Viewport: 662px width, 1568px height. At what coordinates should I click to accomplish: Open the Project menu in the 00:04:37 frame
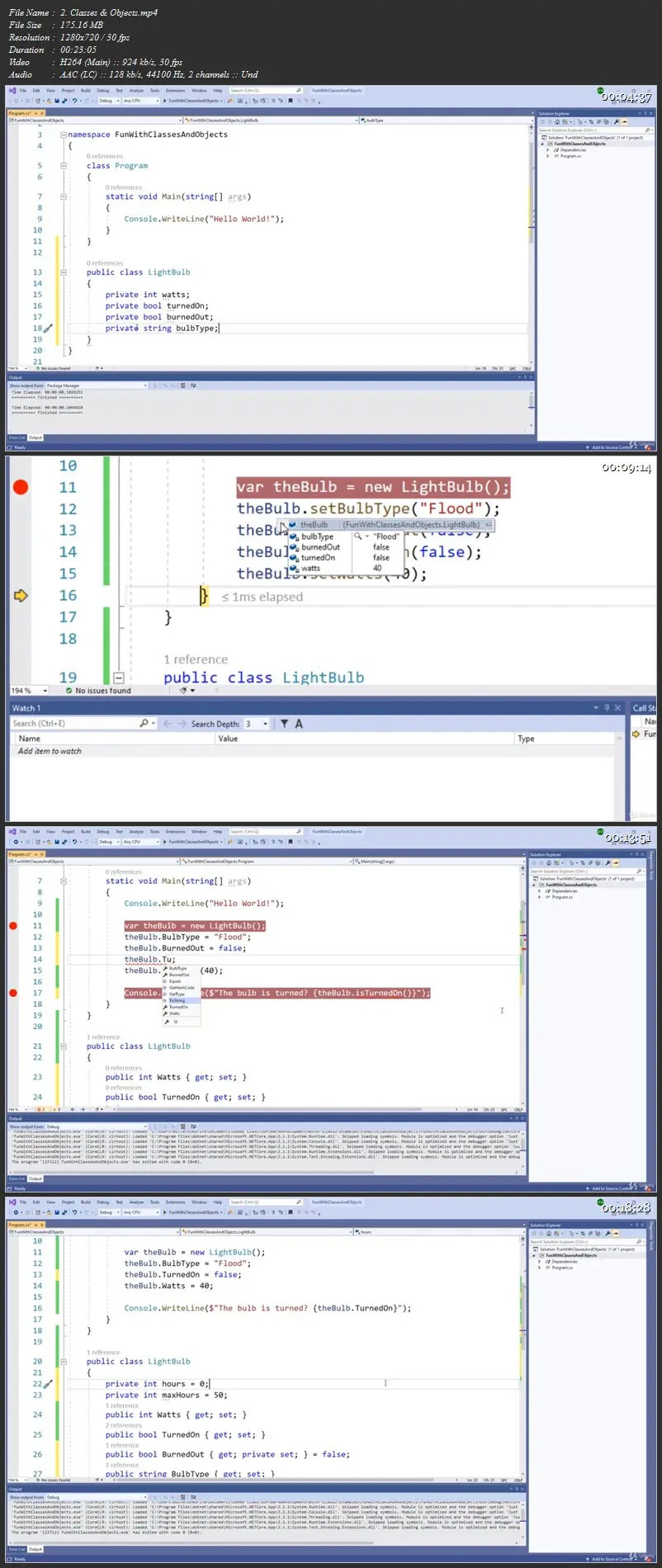pyautogui.click(x=68, y=91)
